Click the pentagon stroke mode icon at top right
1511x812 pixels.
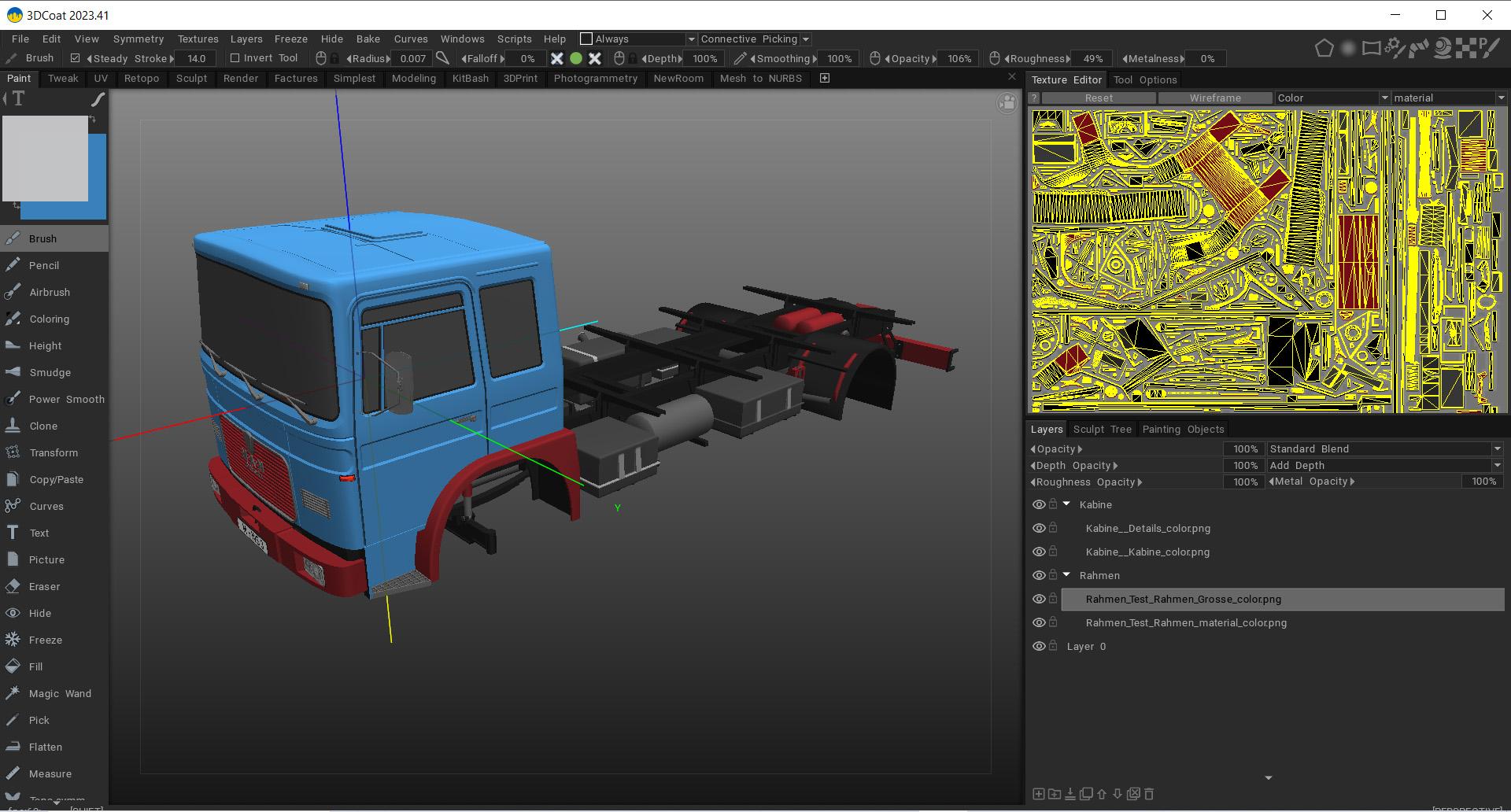1324,49
